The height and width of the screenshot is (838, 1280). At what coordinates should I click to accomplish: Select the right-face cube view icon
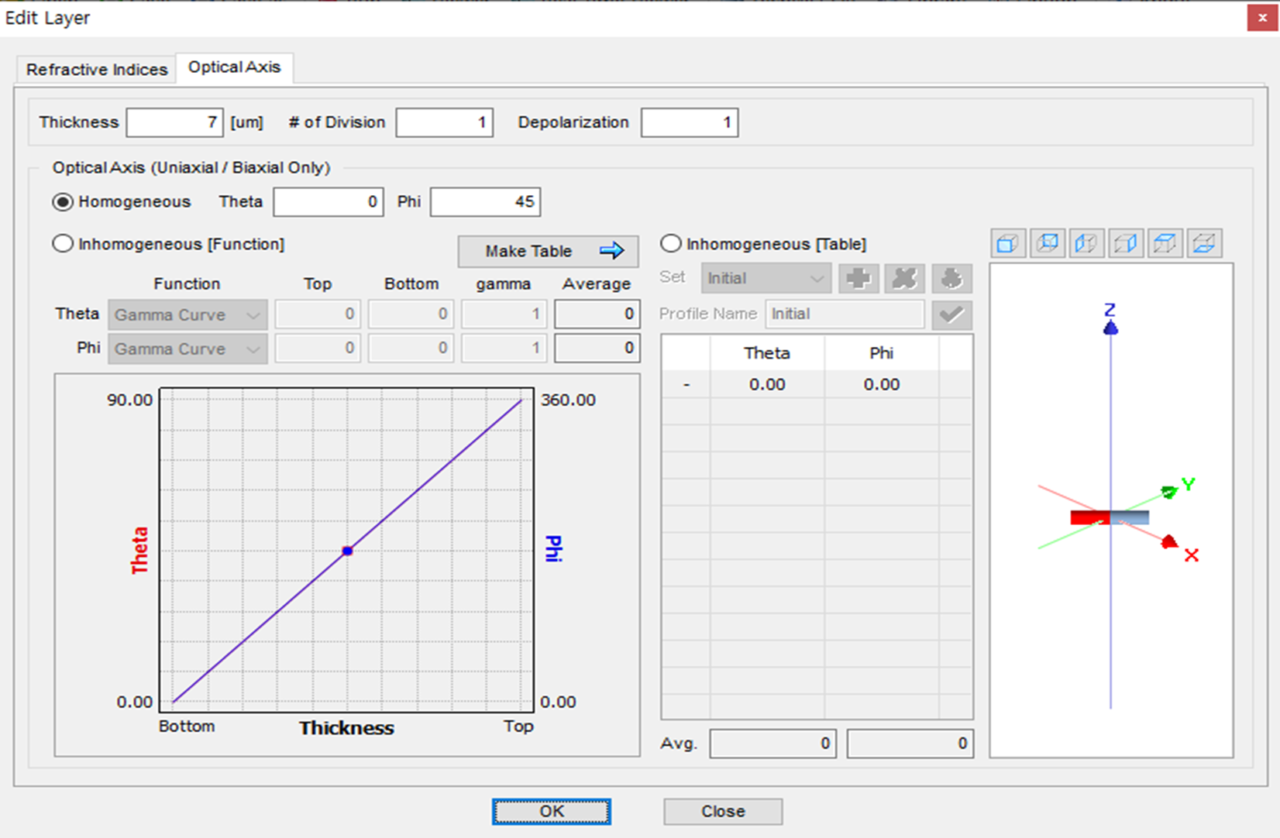click(x=1126, y=243)
